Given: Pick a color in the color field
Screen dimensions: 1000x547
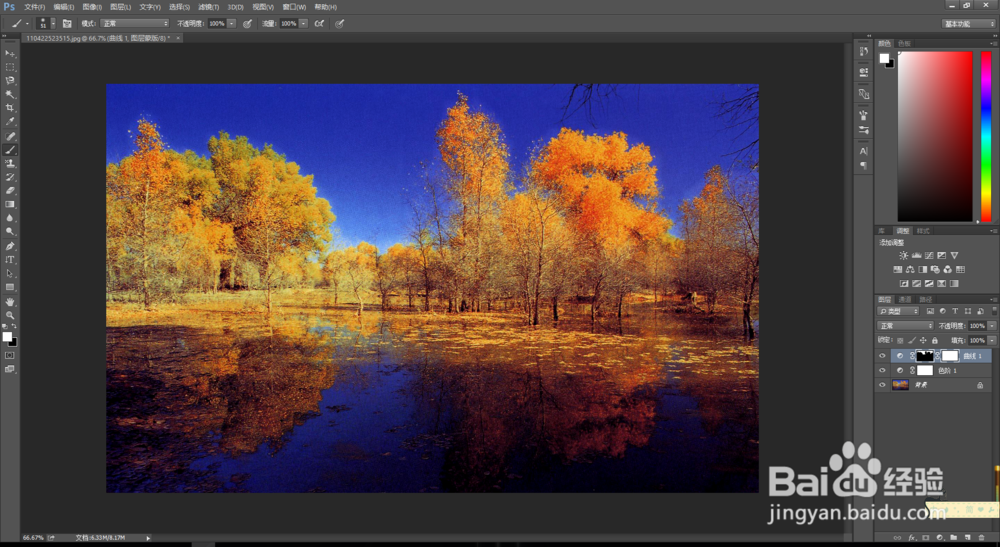Looking at the screenshot, I should pos(935,136).
